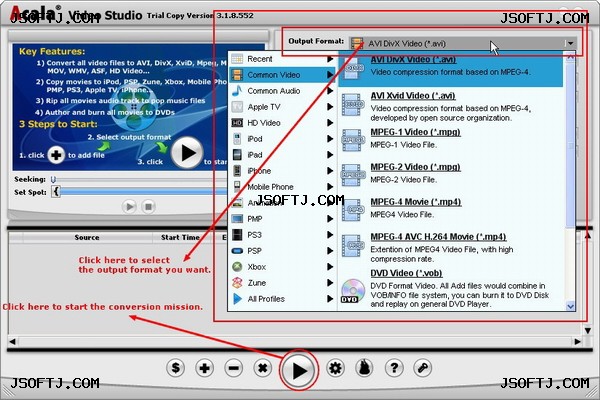Open iPhone category

pos(282,171)
